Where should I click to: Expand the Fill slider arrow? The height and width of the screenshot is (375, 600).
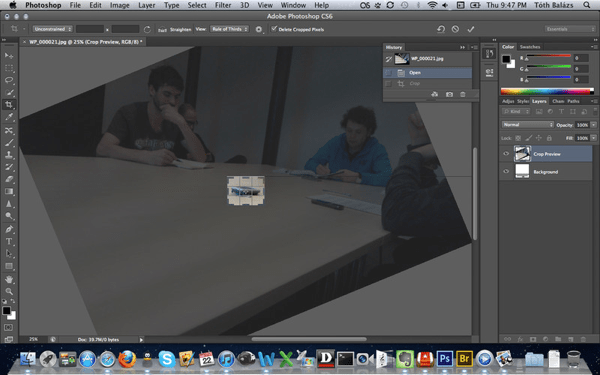pos(593,138)
